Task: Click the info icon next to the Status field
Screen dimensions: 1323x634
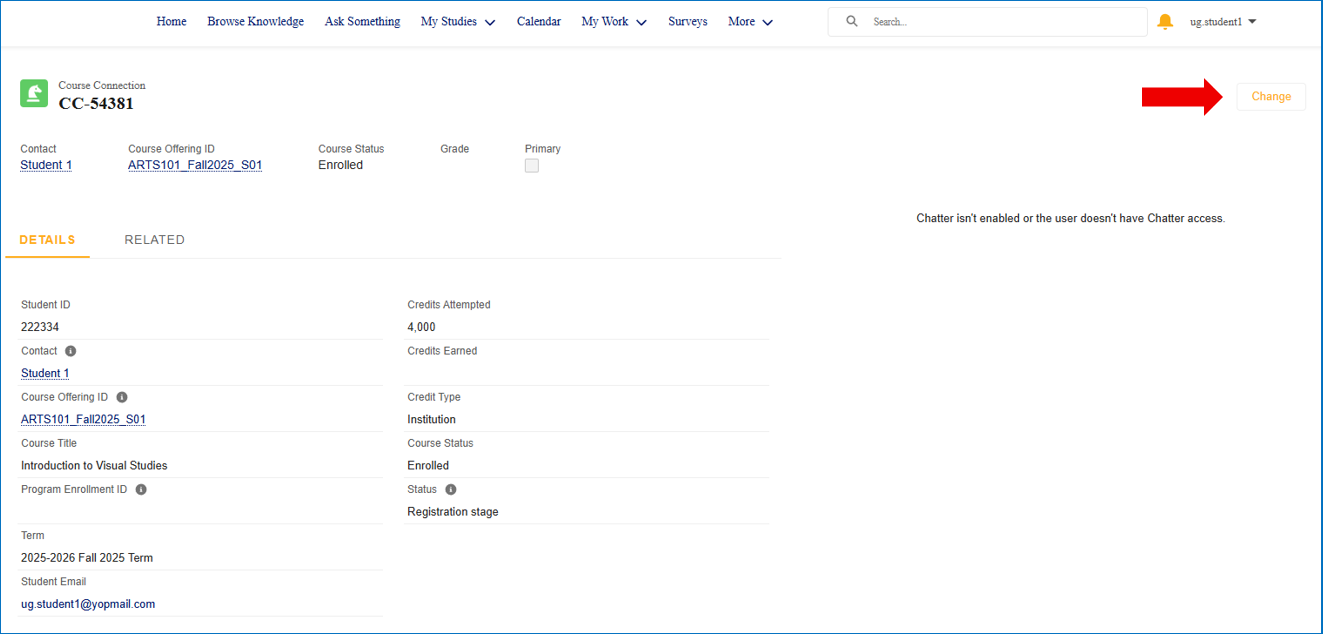Action: point(450,488)
